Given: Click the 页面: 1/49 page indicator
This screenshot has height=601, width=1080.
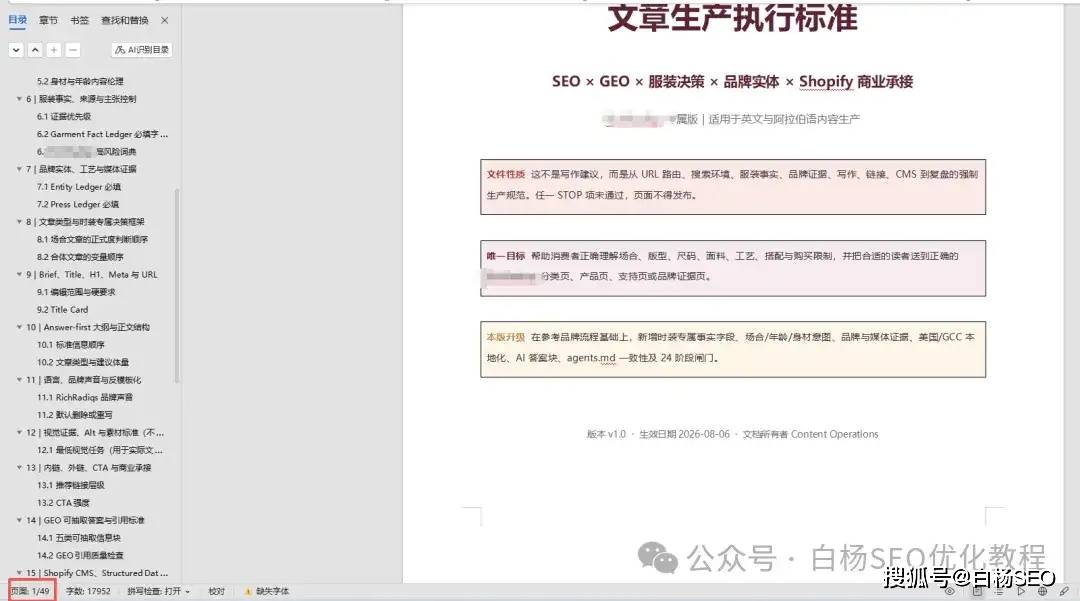Looking at the screenshot, I should pos(30,591).
